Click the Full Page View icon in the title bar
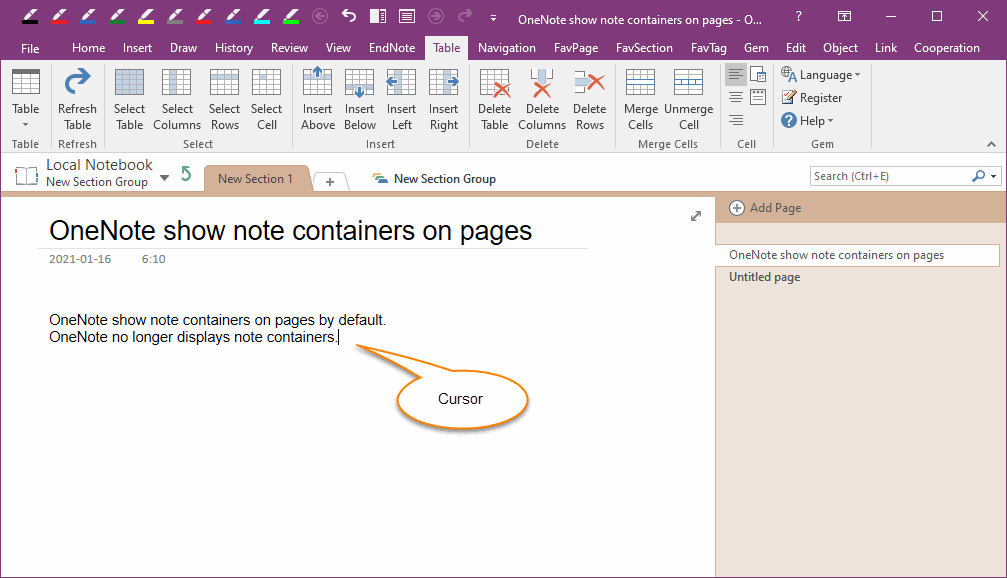The image size is (1007, 578). [407, 15]
